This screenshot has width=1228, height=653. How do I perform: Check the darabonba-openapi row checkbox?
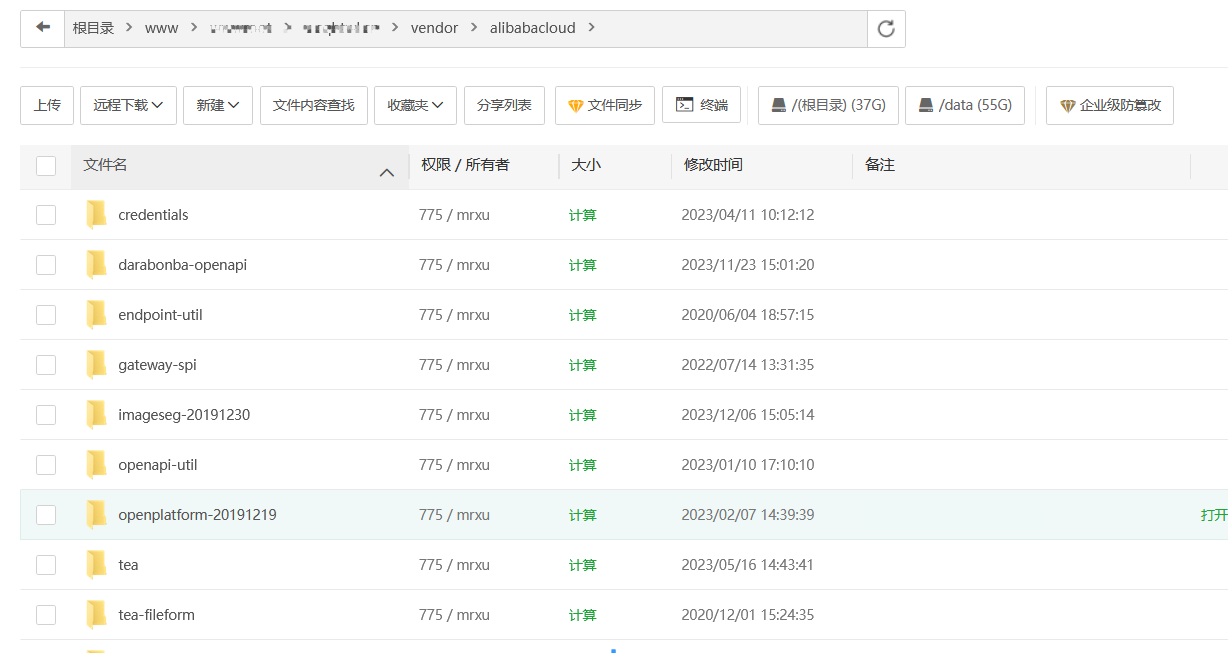click(46, 265)
